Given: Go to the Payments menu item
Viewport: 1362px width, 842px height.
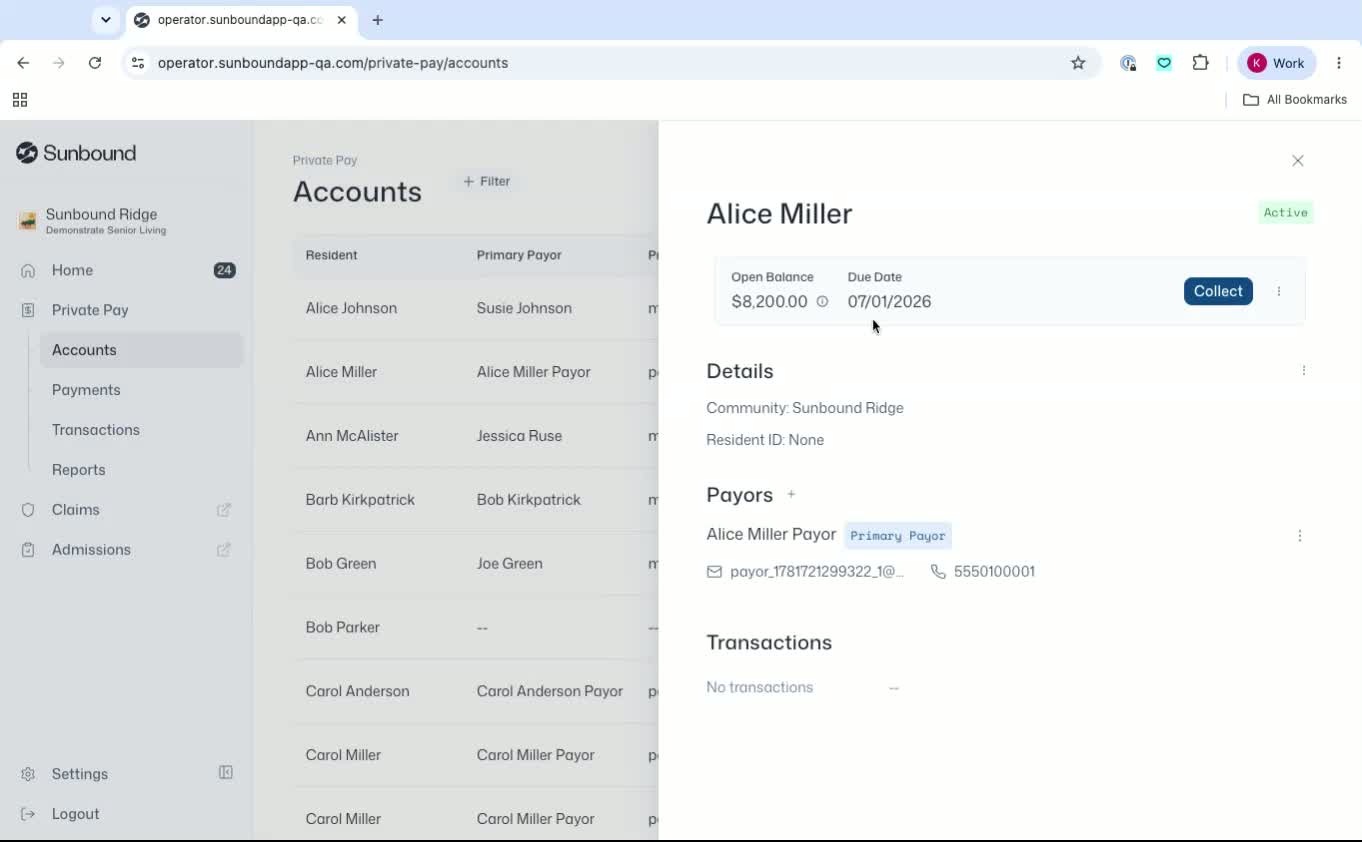Looking at the screenshot, I should tap(86, 390).
